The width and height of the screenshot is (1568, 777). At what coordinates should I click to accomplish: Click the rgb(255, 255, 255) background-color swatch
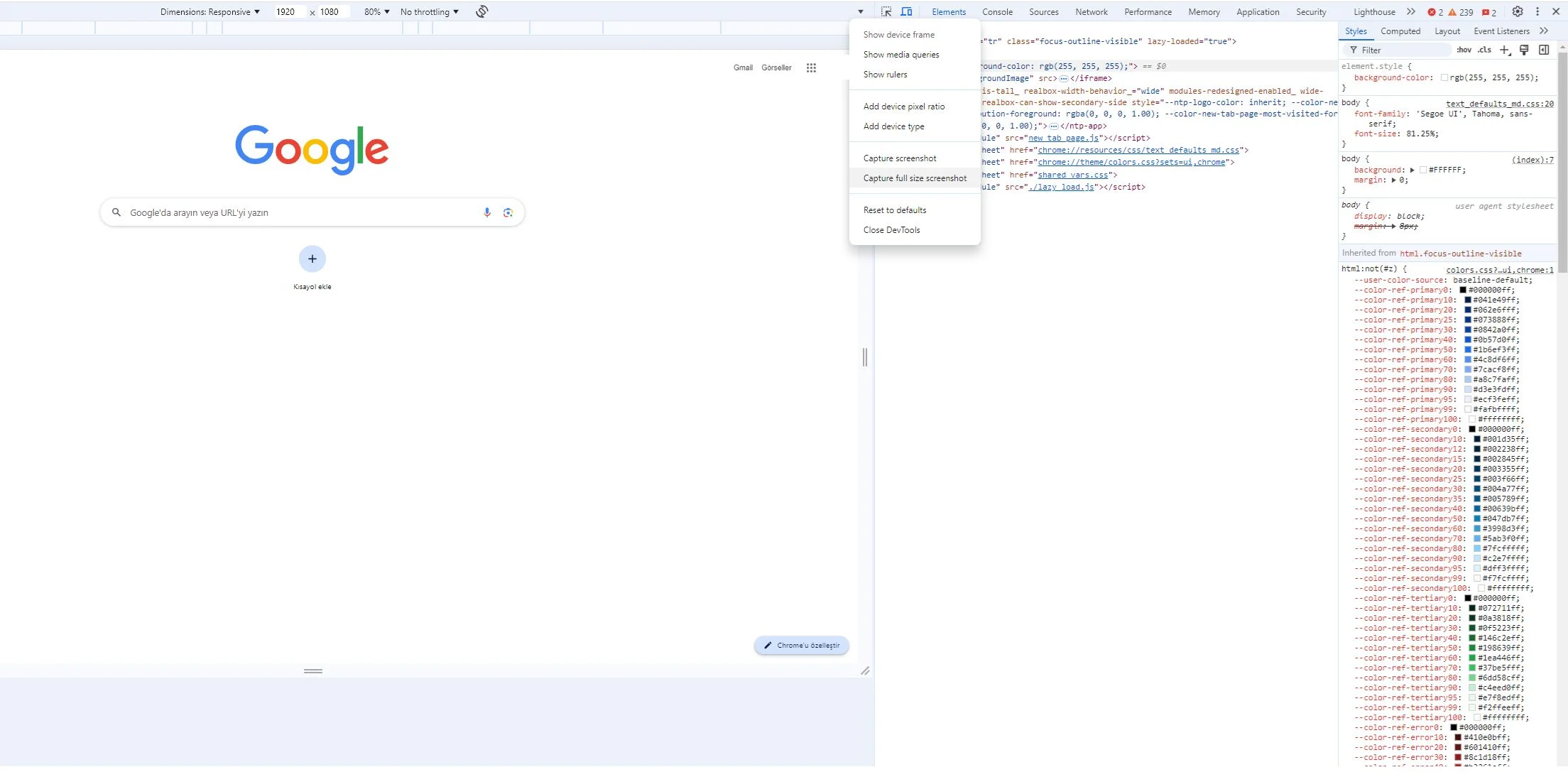pos(1444,77)
